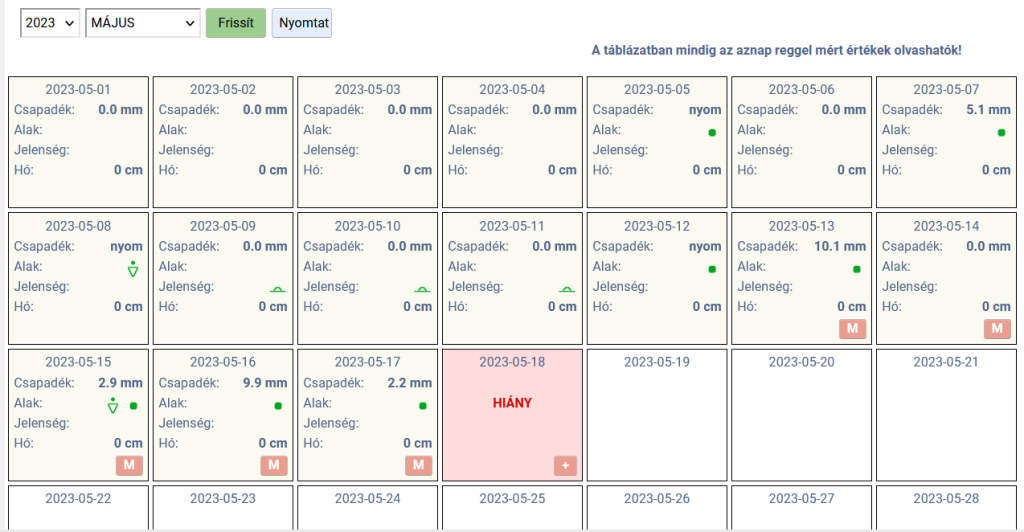Select the 2023-05-01 day cell
Image resolution: width=1024 pixels, height=532 pixels.
78,142
